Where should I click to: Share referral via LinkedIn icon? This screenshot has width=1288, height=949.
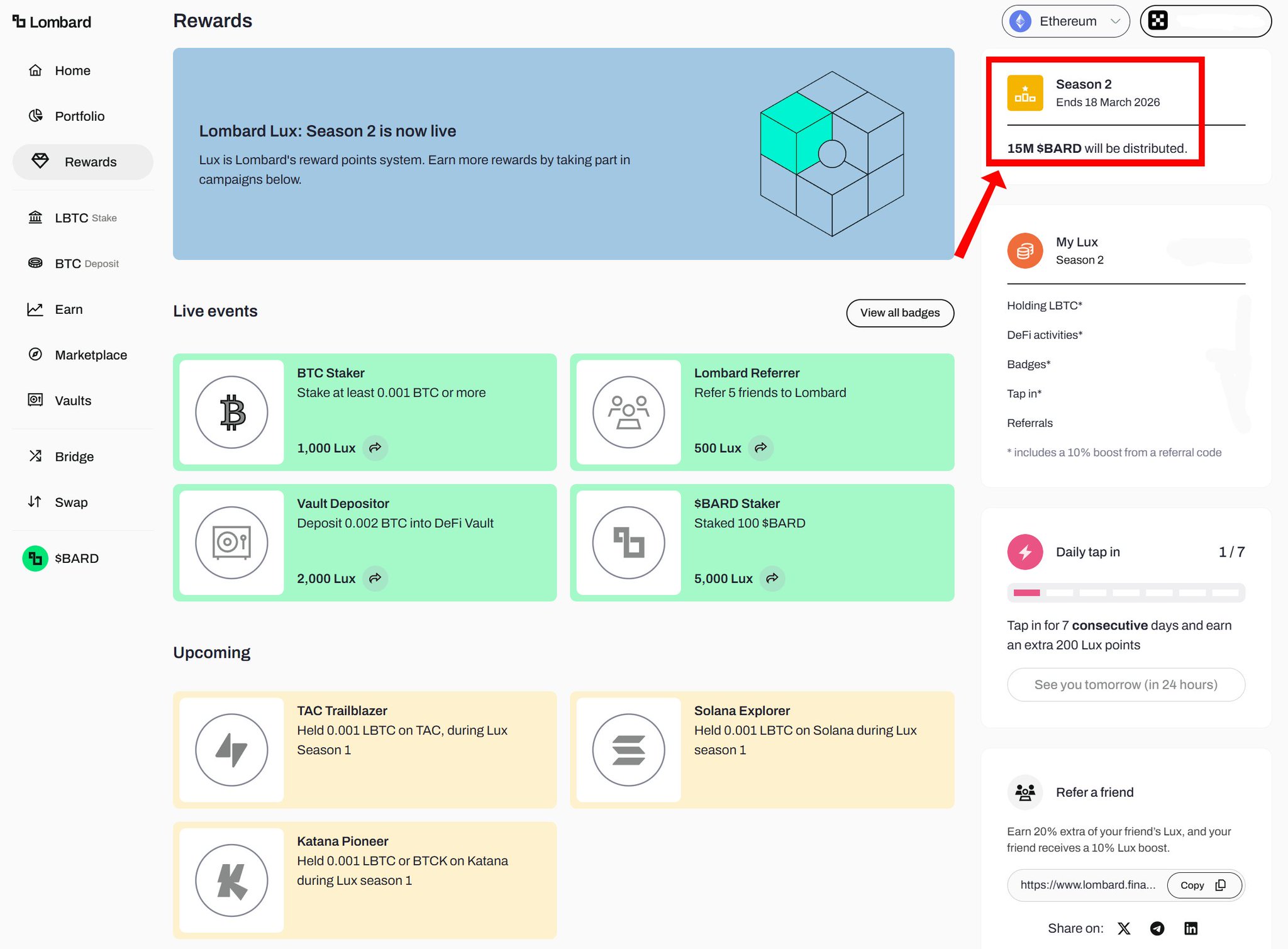tap(1191, 928)
